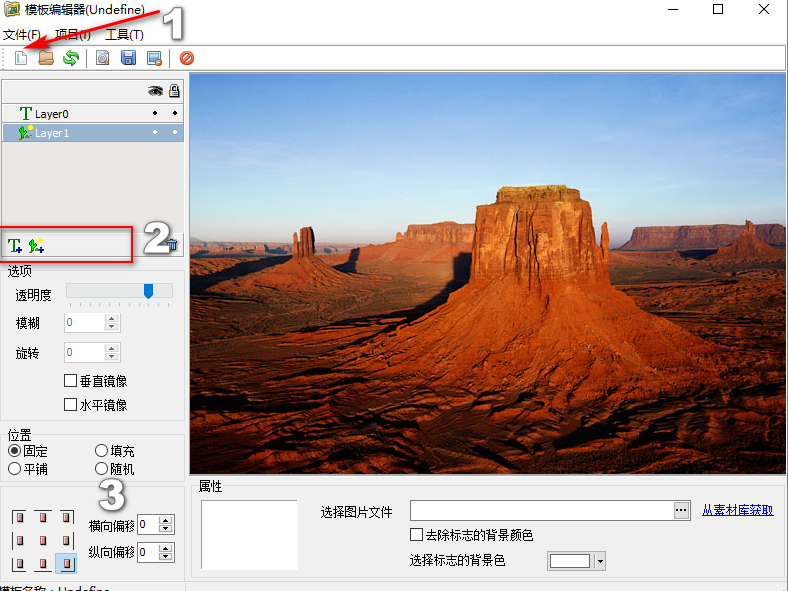Viewport: 788px width, 591px height.
Task: Enable the 水平镜像 checkbox
Action: (x=70, y=405)
